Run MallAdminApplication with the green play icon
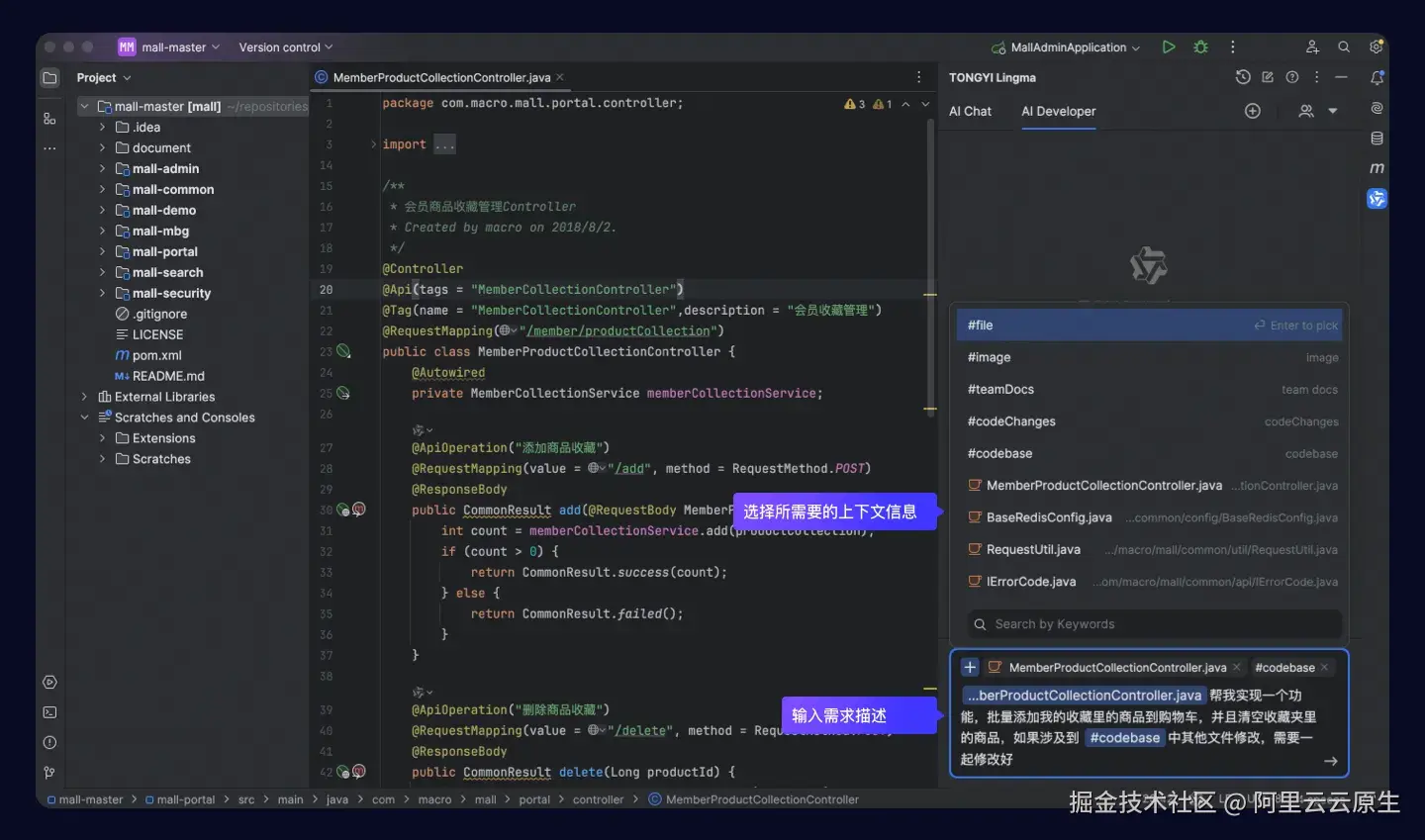 [1169, 47]
